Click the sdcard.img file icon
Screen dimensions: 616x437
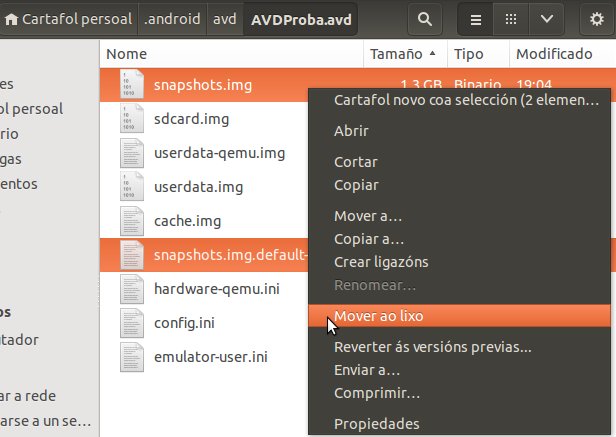coord(132,119)
